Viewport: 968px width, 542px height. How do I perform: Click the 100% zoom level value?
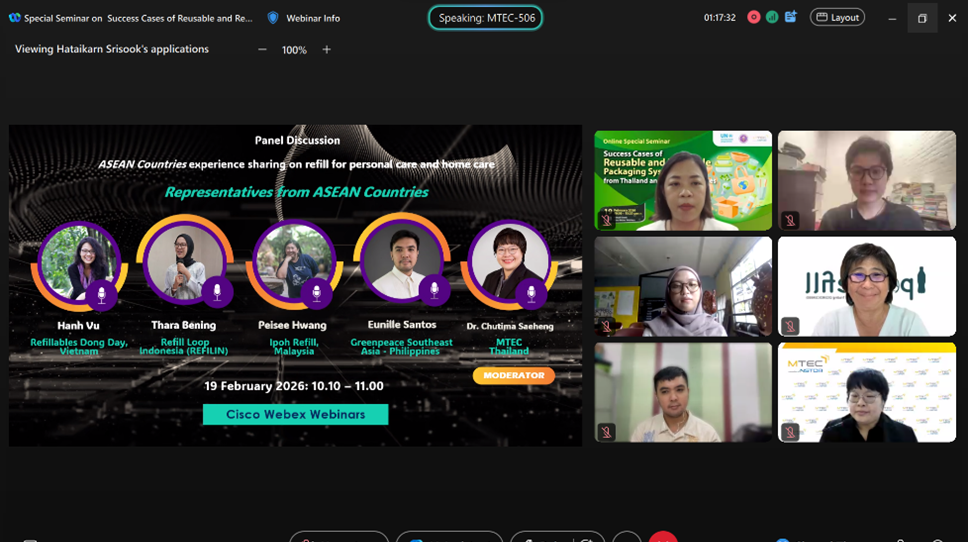coord(294,50)
